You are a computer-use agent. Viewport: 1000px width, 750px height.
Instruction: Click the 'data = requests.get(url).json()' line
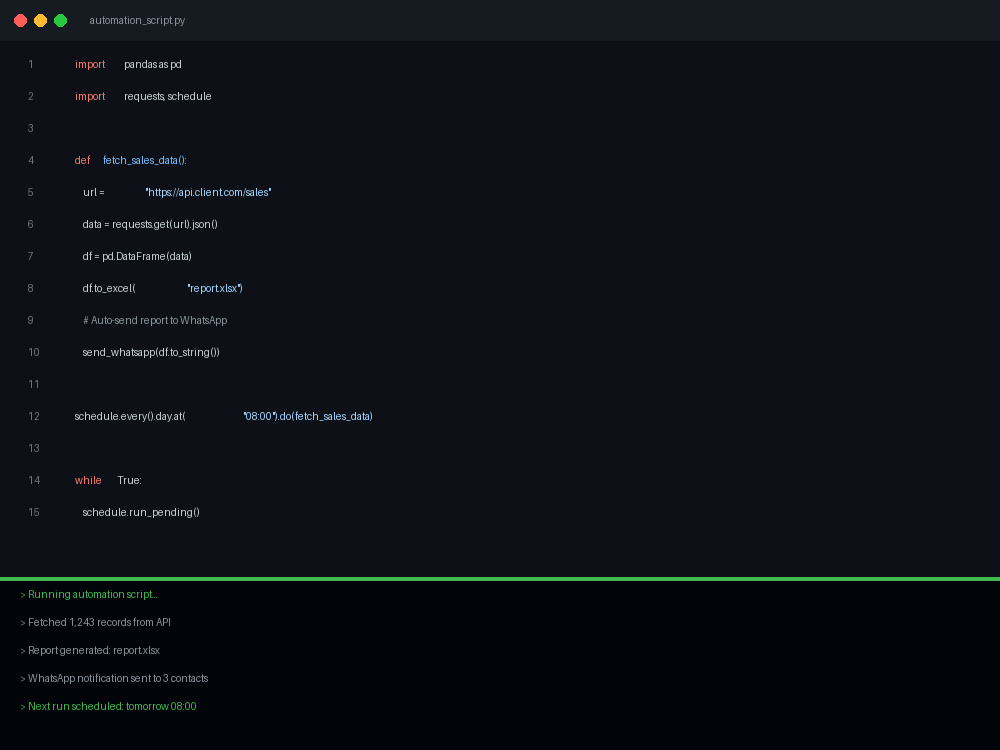coord(150,224)
